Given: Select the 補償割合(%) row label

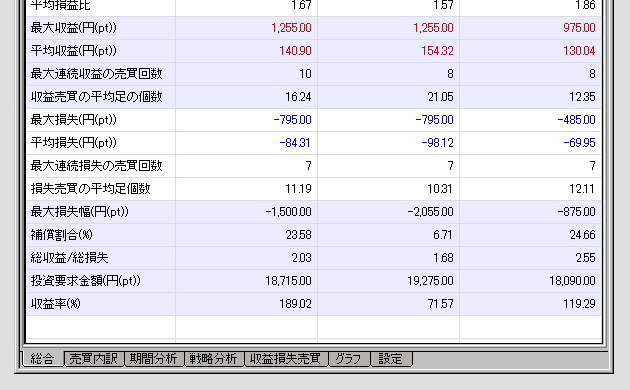Looking at the screenshot, I should 61,235.
